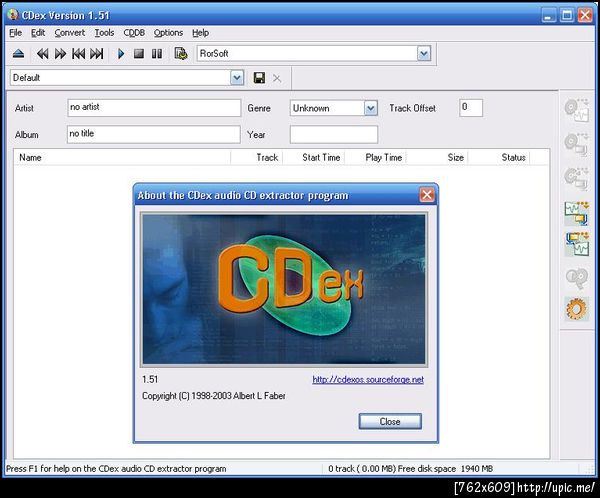The image size is (600, 498).
Task: Open the File menu
Action: 15,33
